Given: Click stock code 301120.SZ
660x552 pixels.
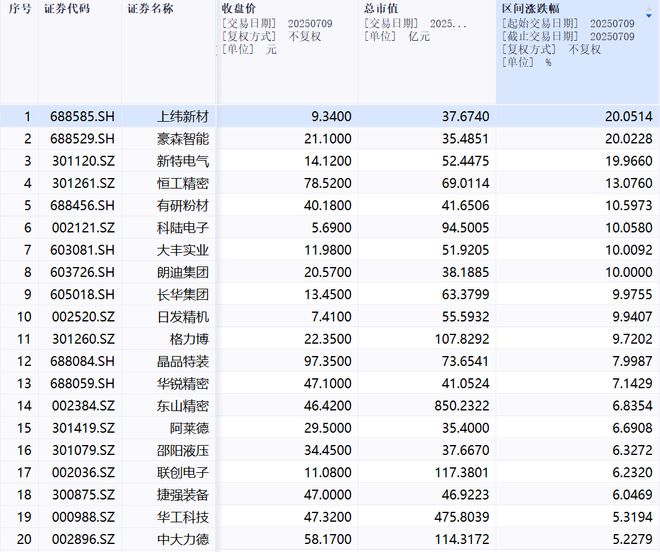Looking at the screenshot, I should pos(83,161).
